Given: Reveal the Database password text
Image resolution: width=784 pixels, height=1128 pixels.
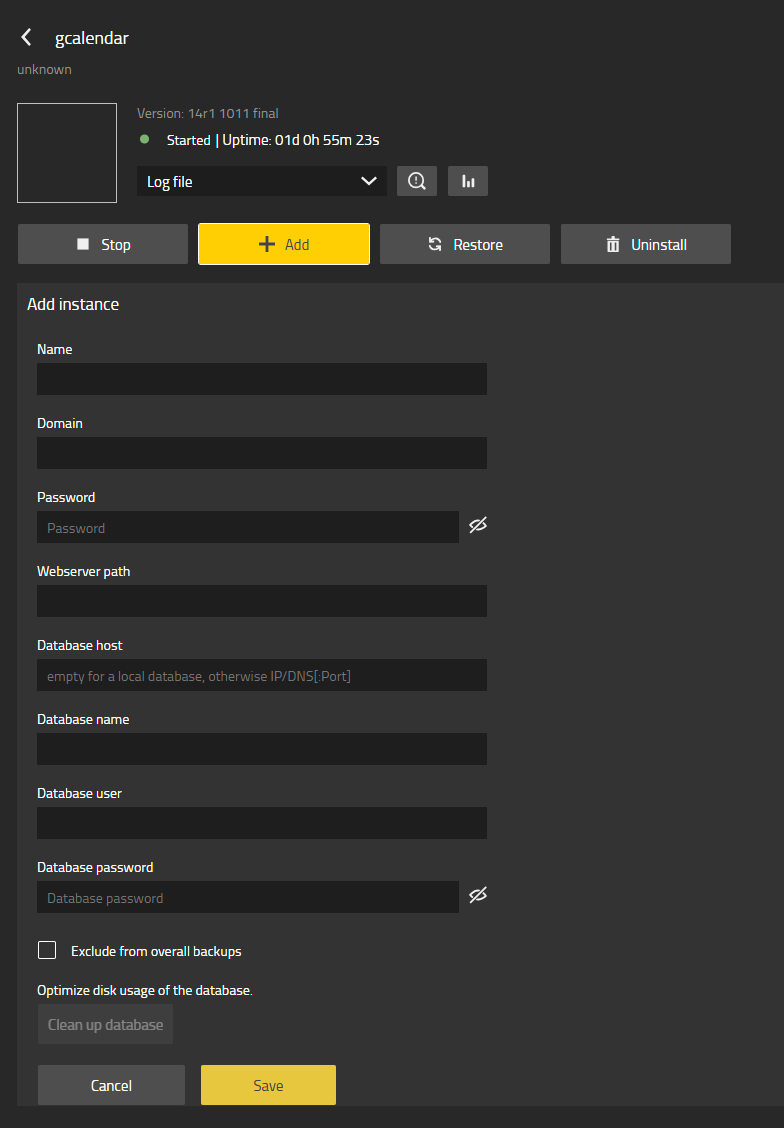Looking at the screenshot, I should pos(478,896).
